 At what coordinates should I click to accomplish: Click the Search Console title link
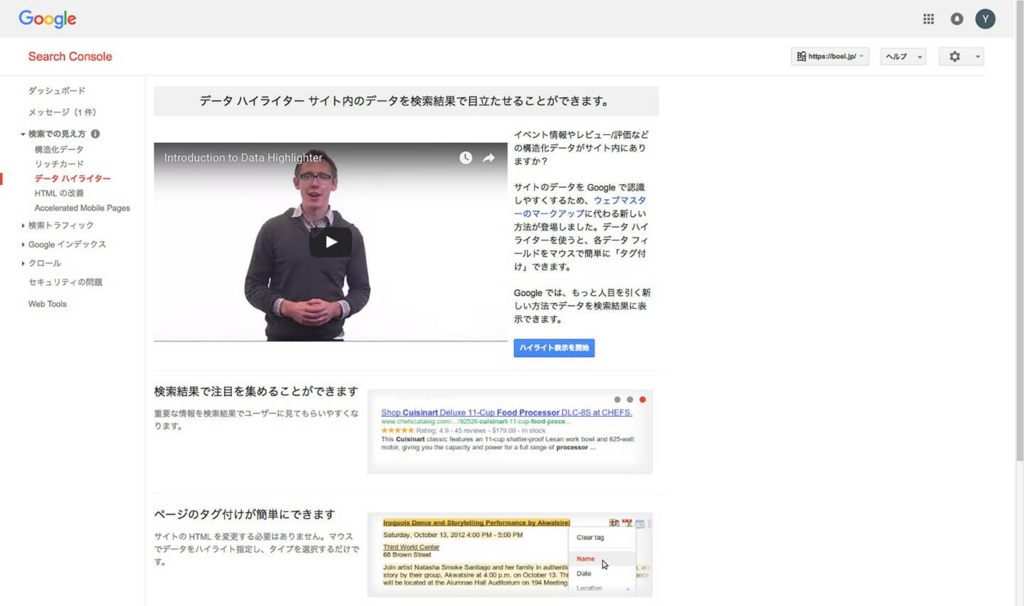(70, 57)
